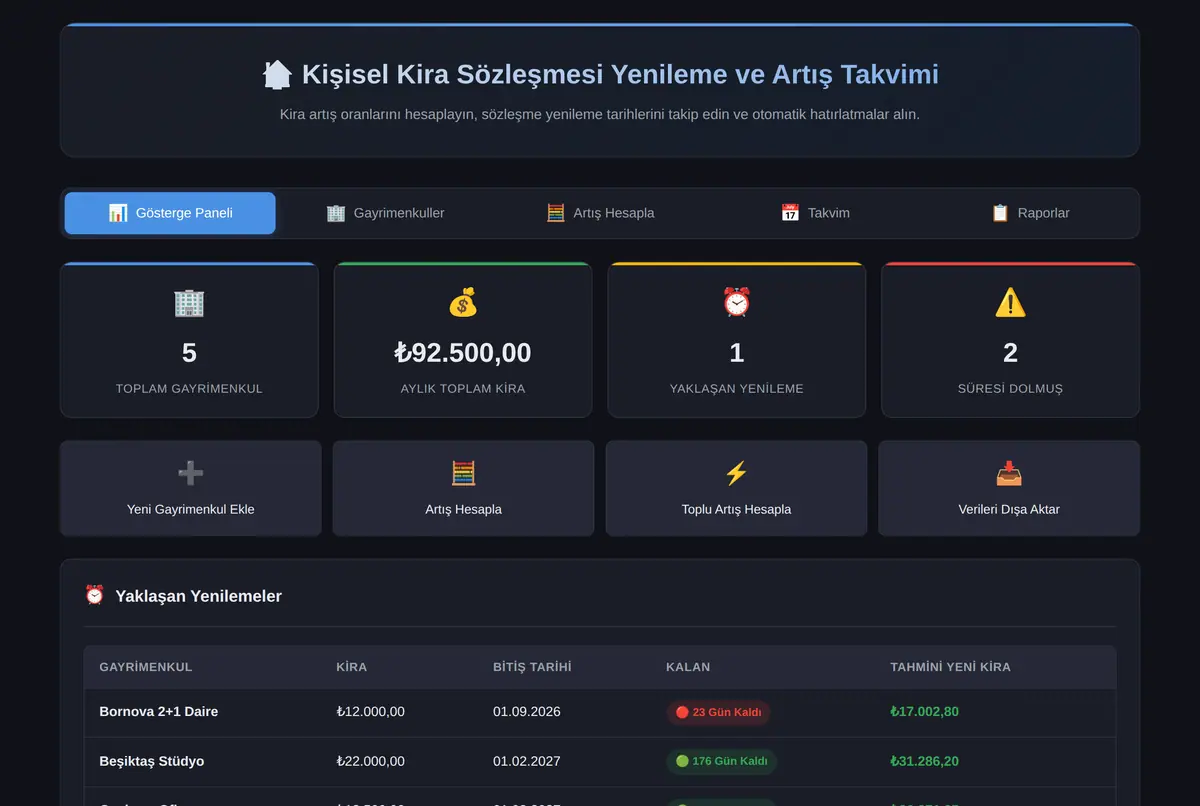Click the Kişisel Kira Sözleşmesi page title
The height and width of the screenshot is (806, 1200).
(620, 74)
